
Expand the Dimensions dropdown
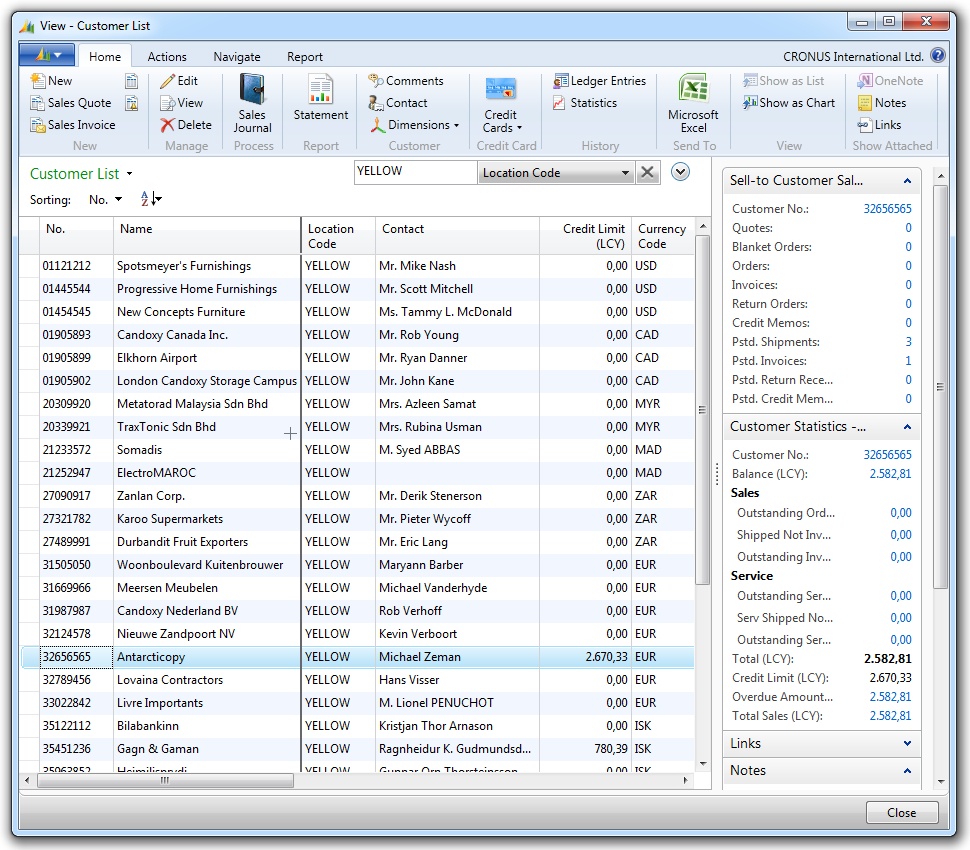point(414,125)
